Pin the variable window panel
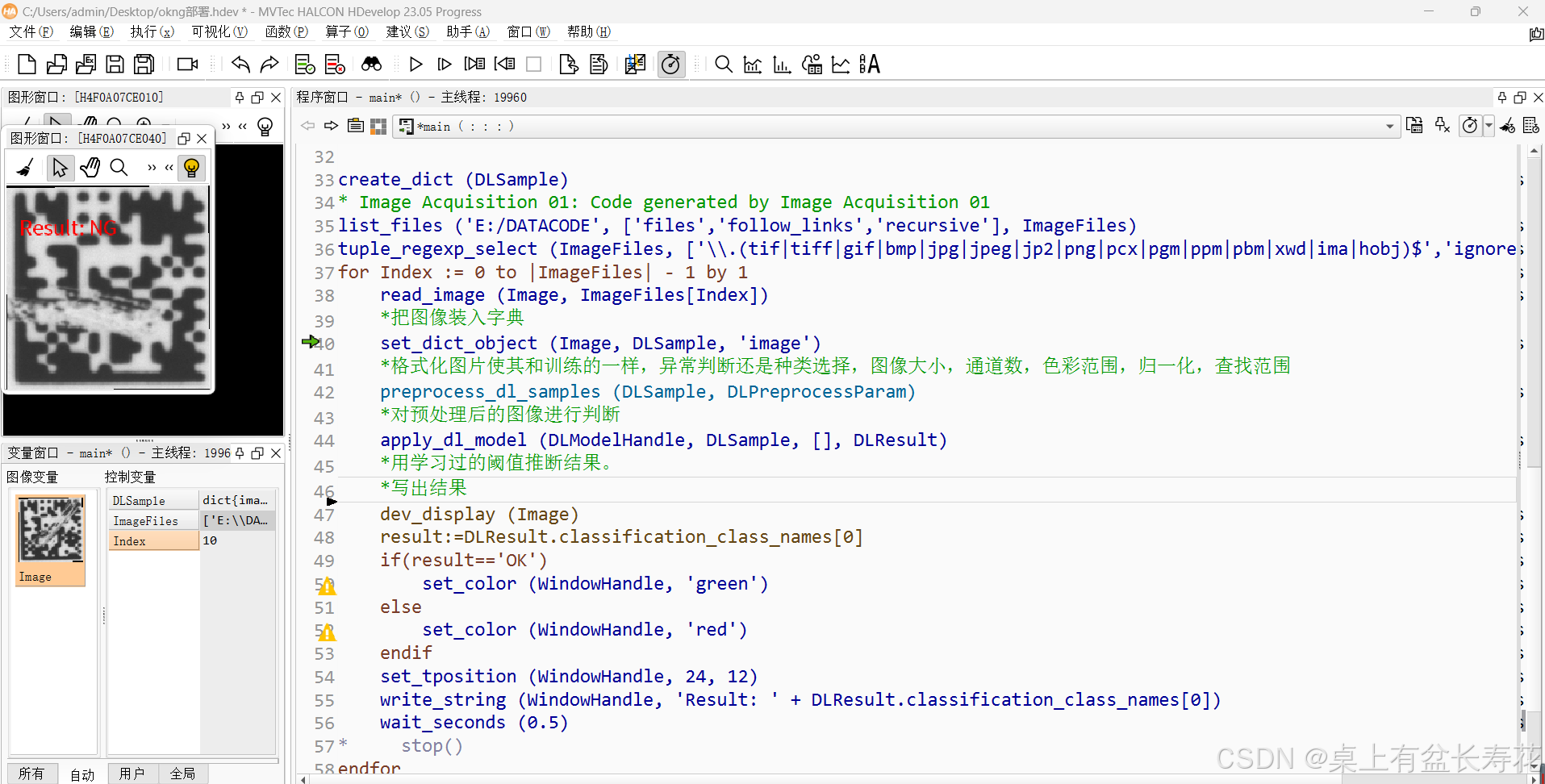Viewport: 1545px width, 784px height. click(240, 453)
